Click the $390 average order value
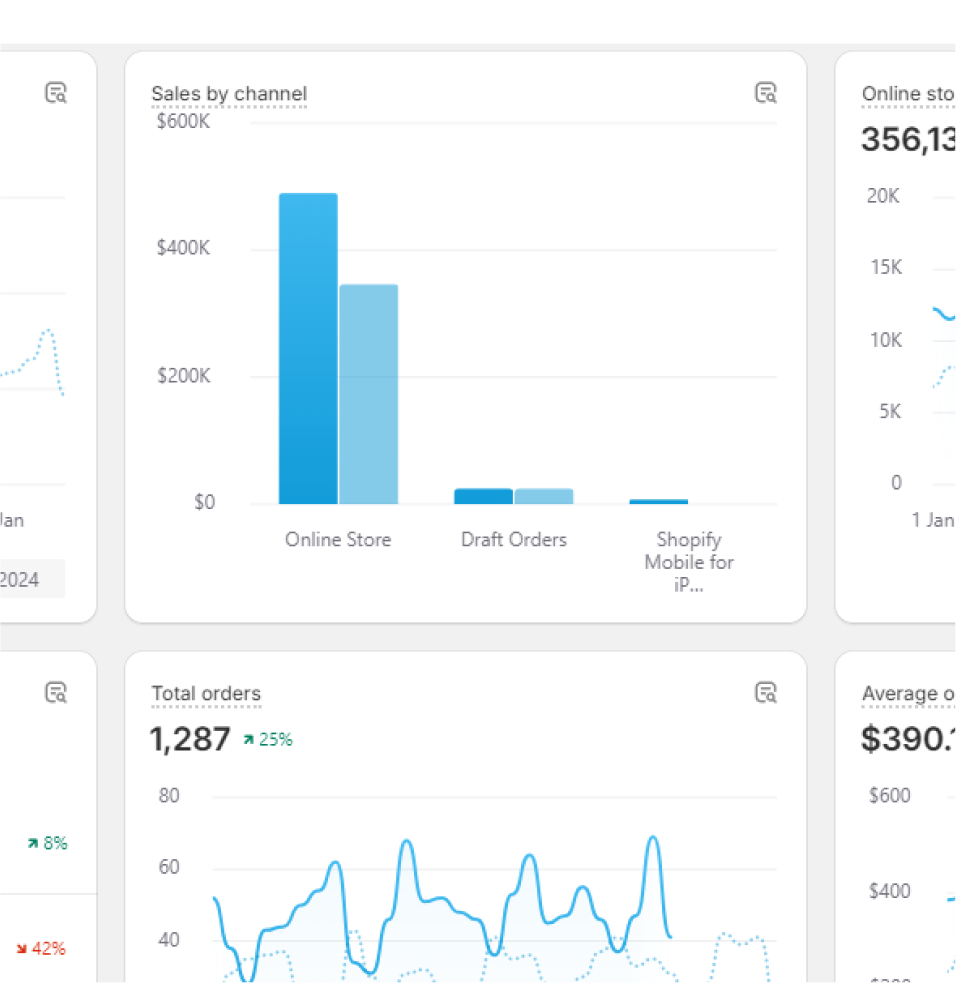Viewport: 956px width, 1001px height. pyautogui.click(x=908, y=739)
